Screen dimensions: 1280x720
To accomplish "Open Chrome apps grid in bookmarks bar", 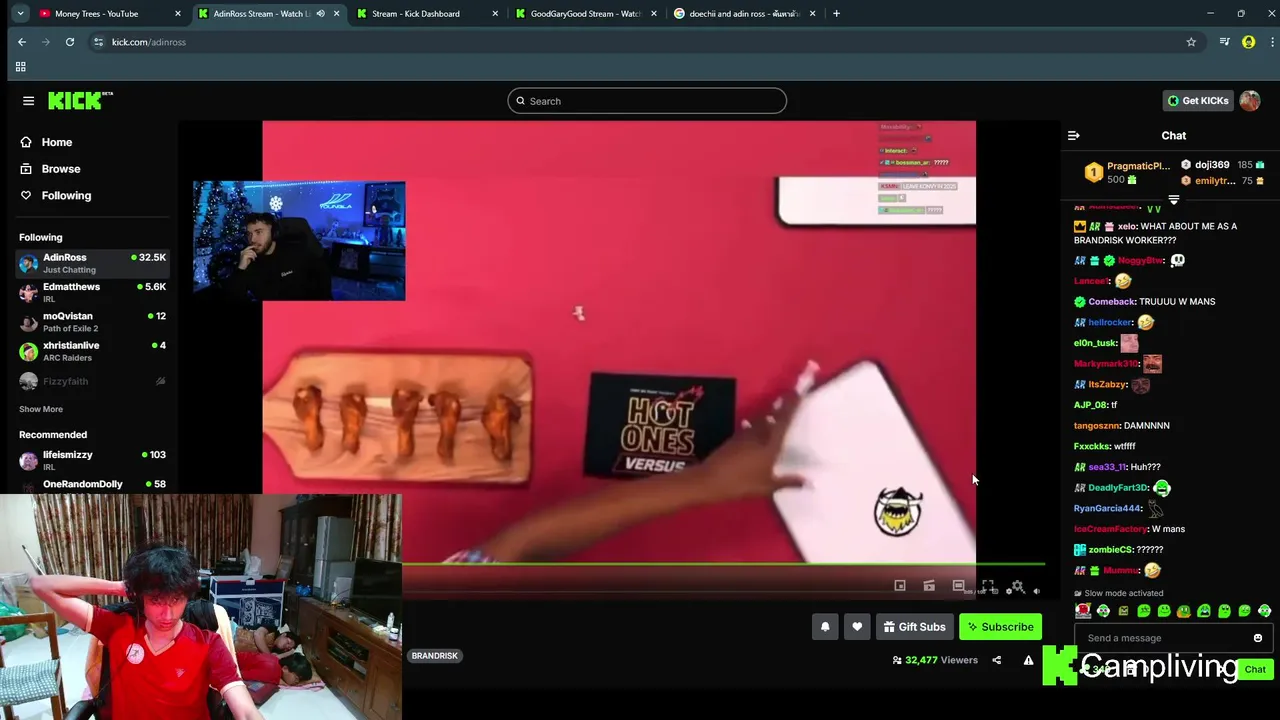I will tap(20, 67).
